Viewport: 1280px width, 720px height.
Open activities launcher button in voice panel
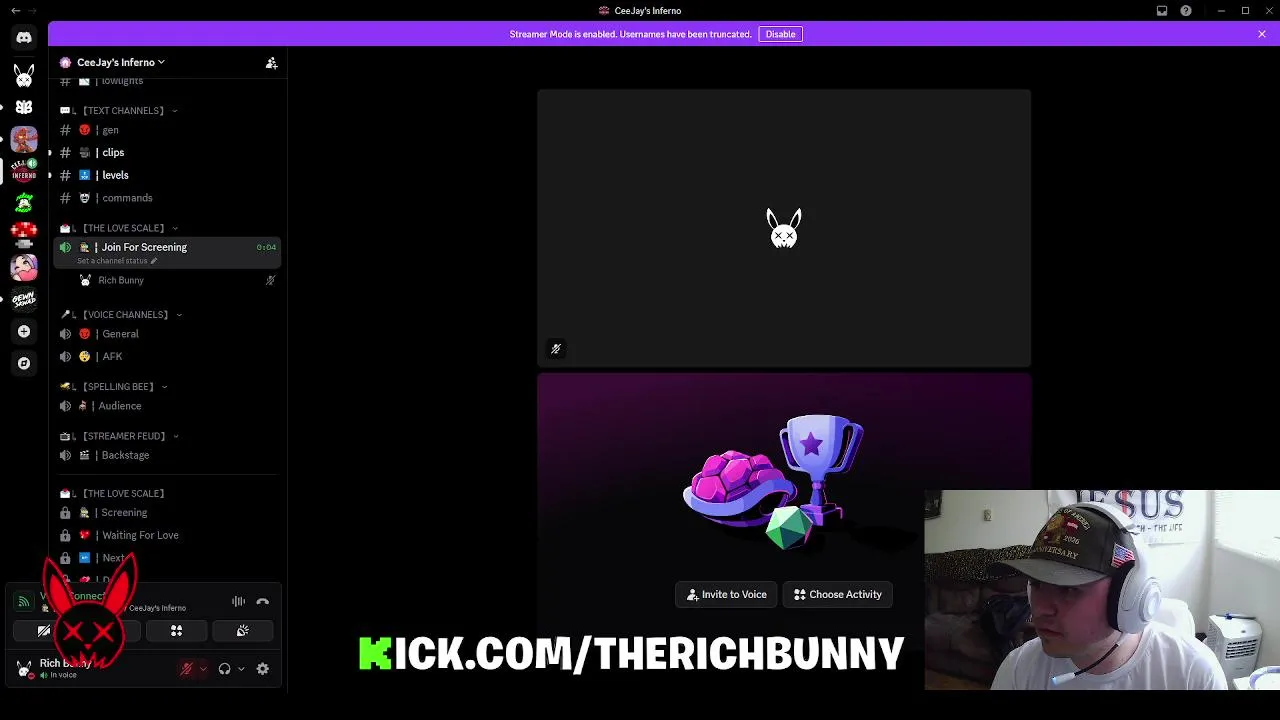(176, 631)
